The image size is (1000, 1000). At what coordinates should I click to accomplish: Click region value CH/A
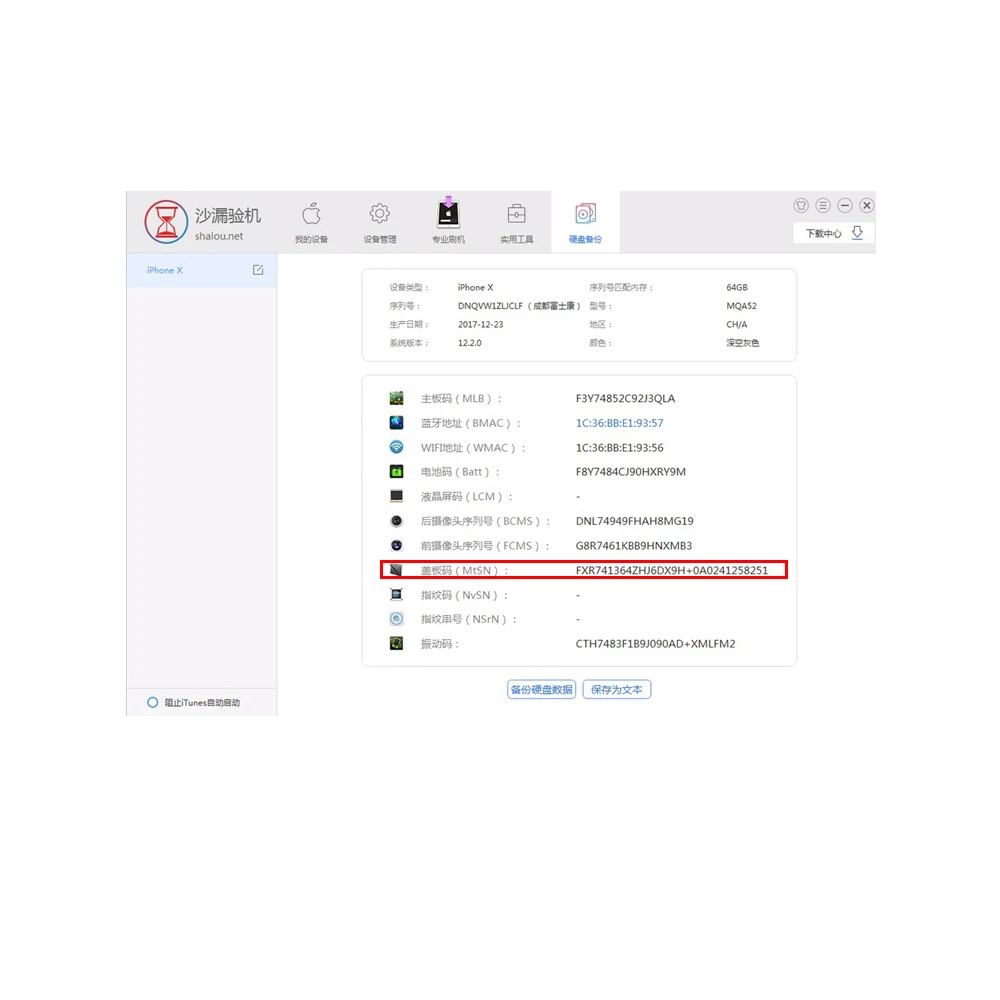pyautogui.click(x=737, y=325)
